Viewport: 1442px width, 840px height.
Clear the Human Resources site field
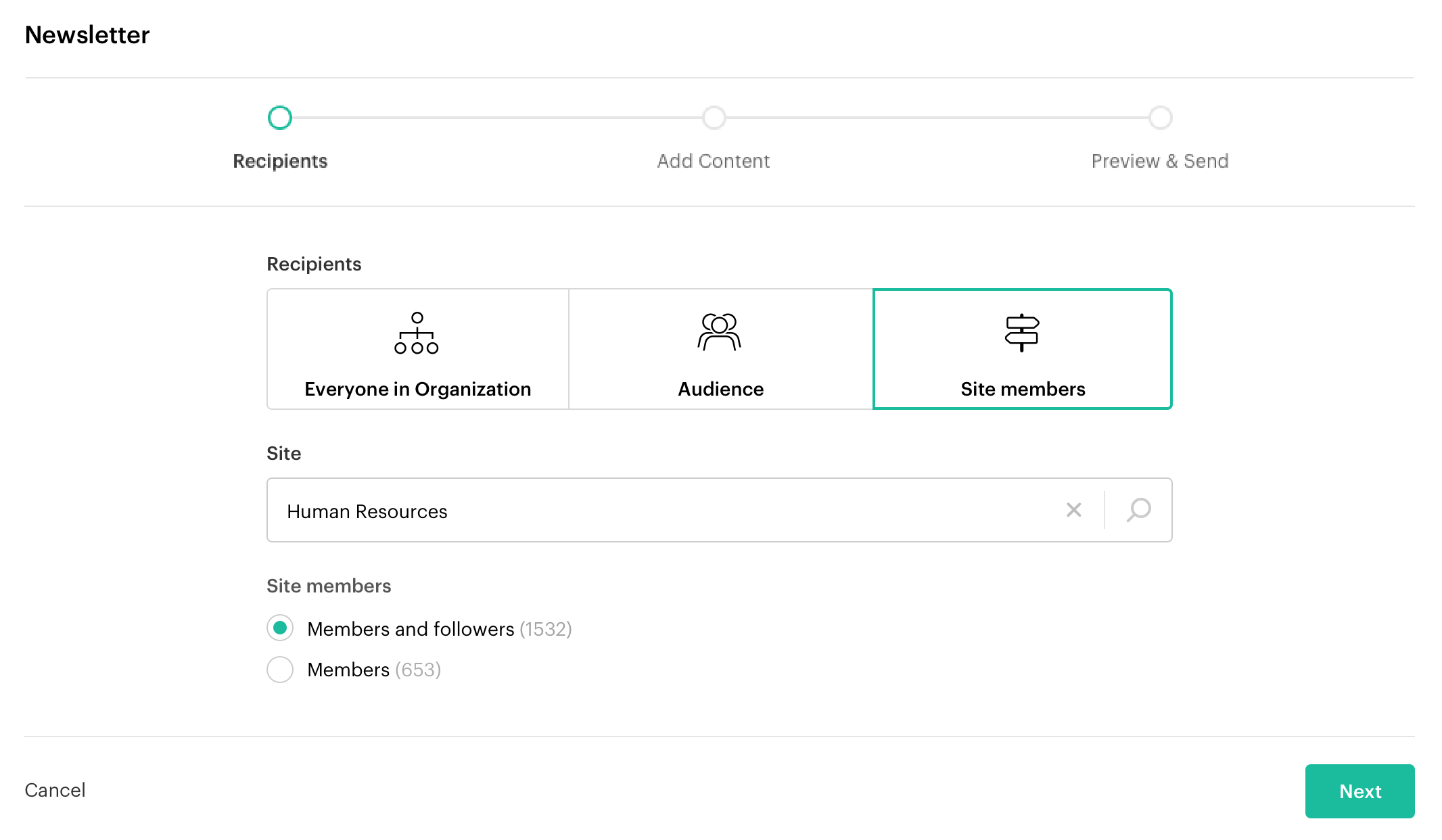1073,510
